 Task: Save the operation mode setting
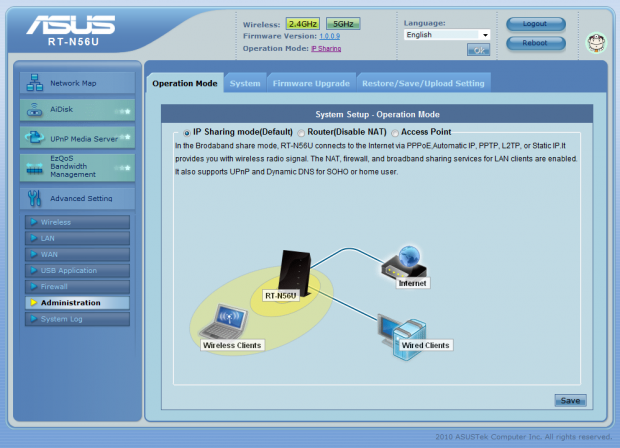coord(570,401)
